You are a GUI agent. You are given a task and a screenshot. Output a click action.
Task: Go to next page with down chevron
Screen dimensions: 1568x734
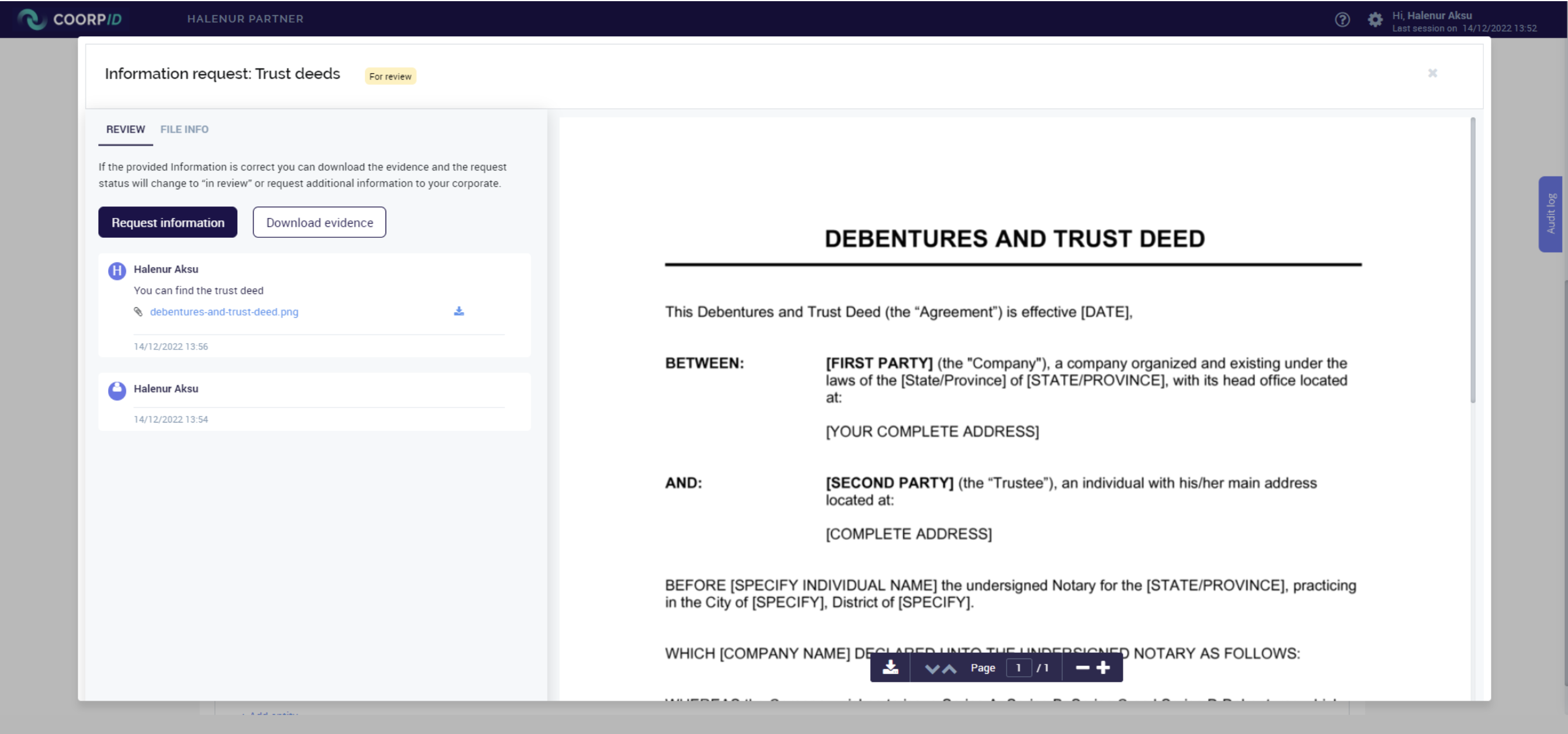click(x=932, y=669)
